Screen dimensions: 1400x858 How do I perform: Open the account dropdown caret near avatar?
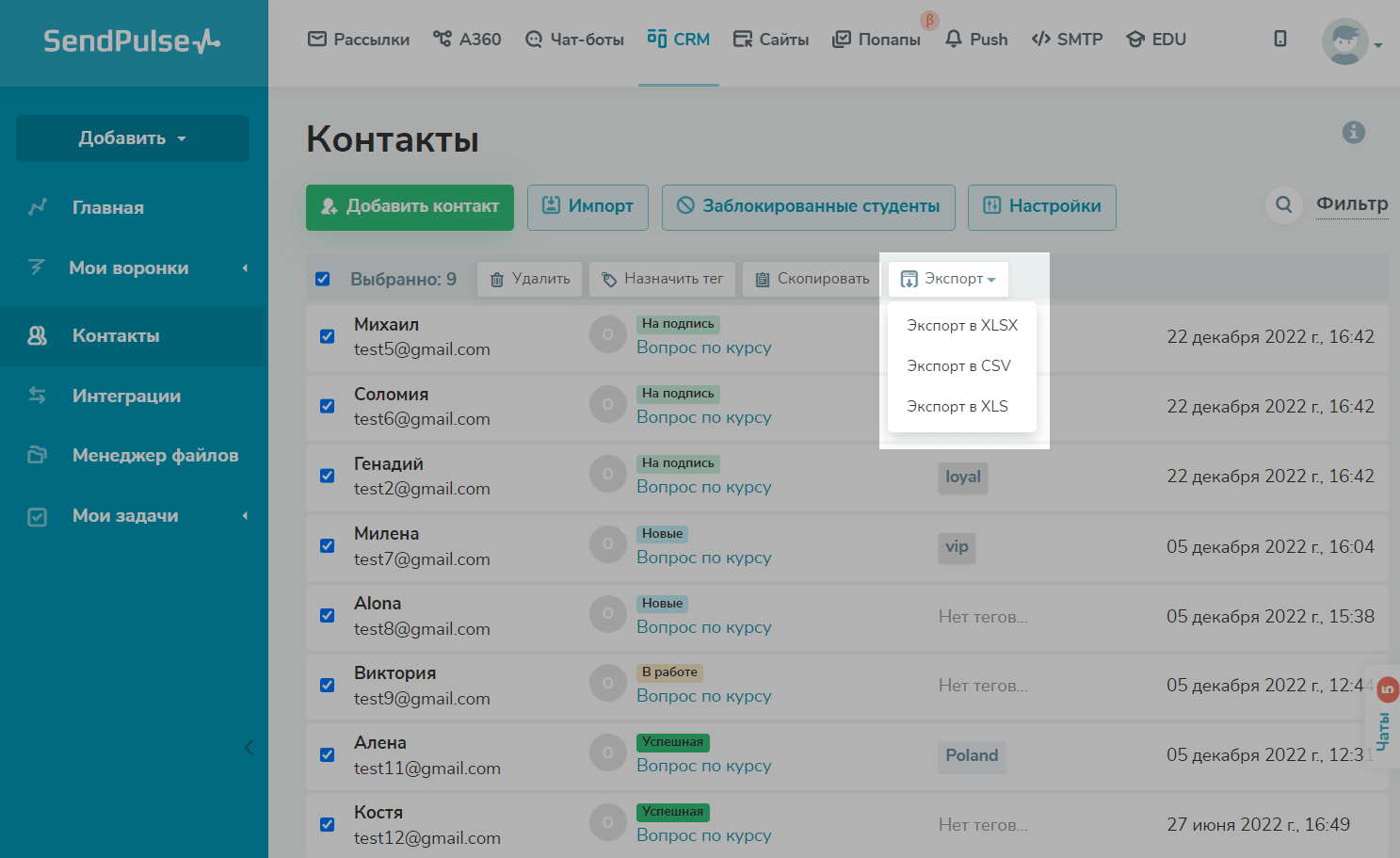click(1377, 44)
